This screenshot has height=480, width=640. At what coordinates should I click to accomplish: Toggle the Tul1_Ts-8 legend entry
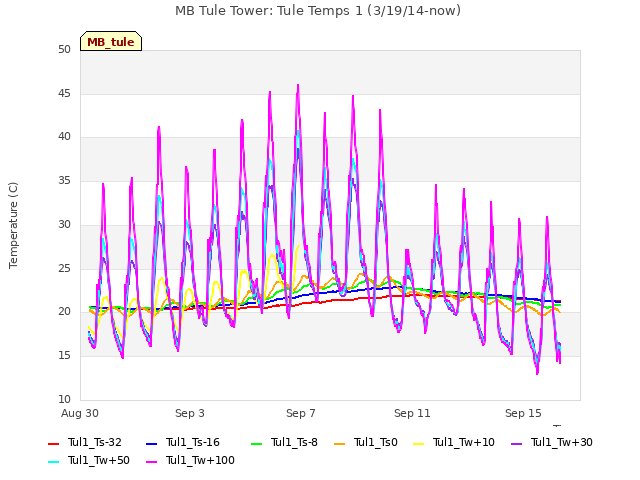point(284,442)
